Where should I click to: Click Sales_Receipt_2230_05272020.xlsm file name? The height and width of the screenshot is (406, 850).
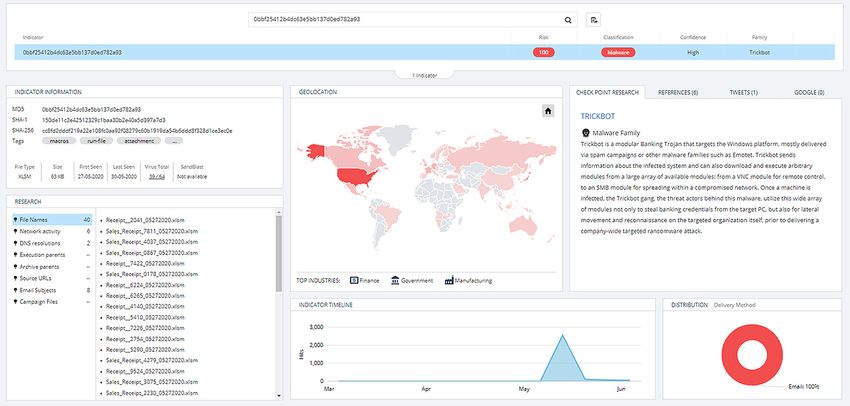click(x=152, y=393)
